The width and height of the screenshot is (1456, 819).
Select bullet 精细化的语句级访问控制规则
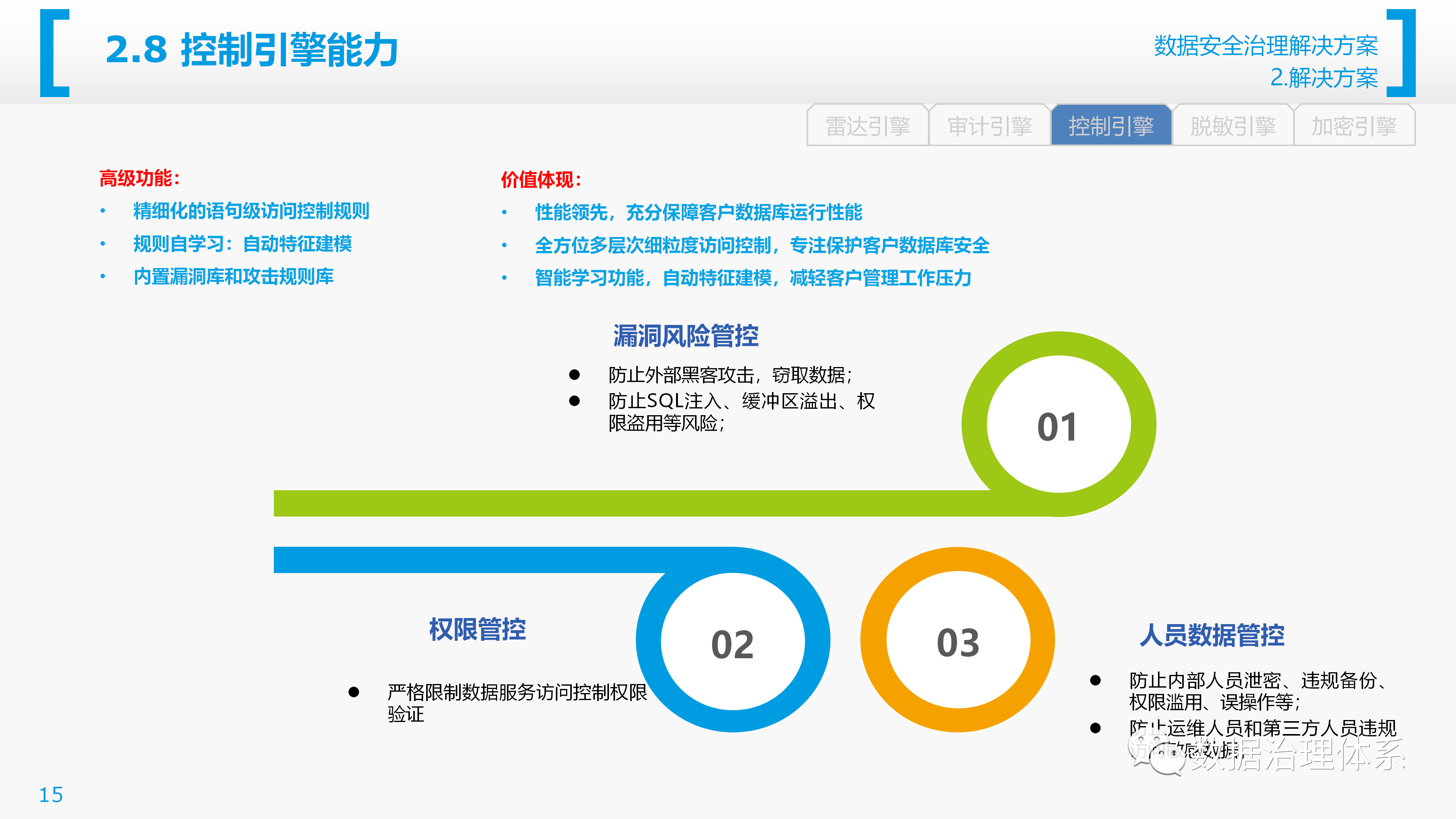[251, 211]
